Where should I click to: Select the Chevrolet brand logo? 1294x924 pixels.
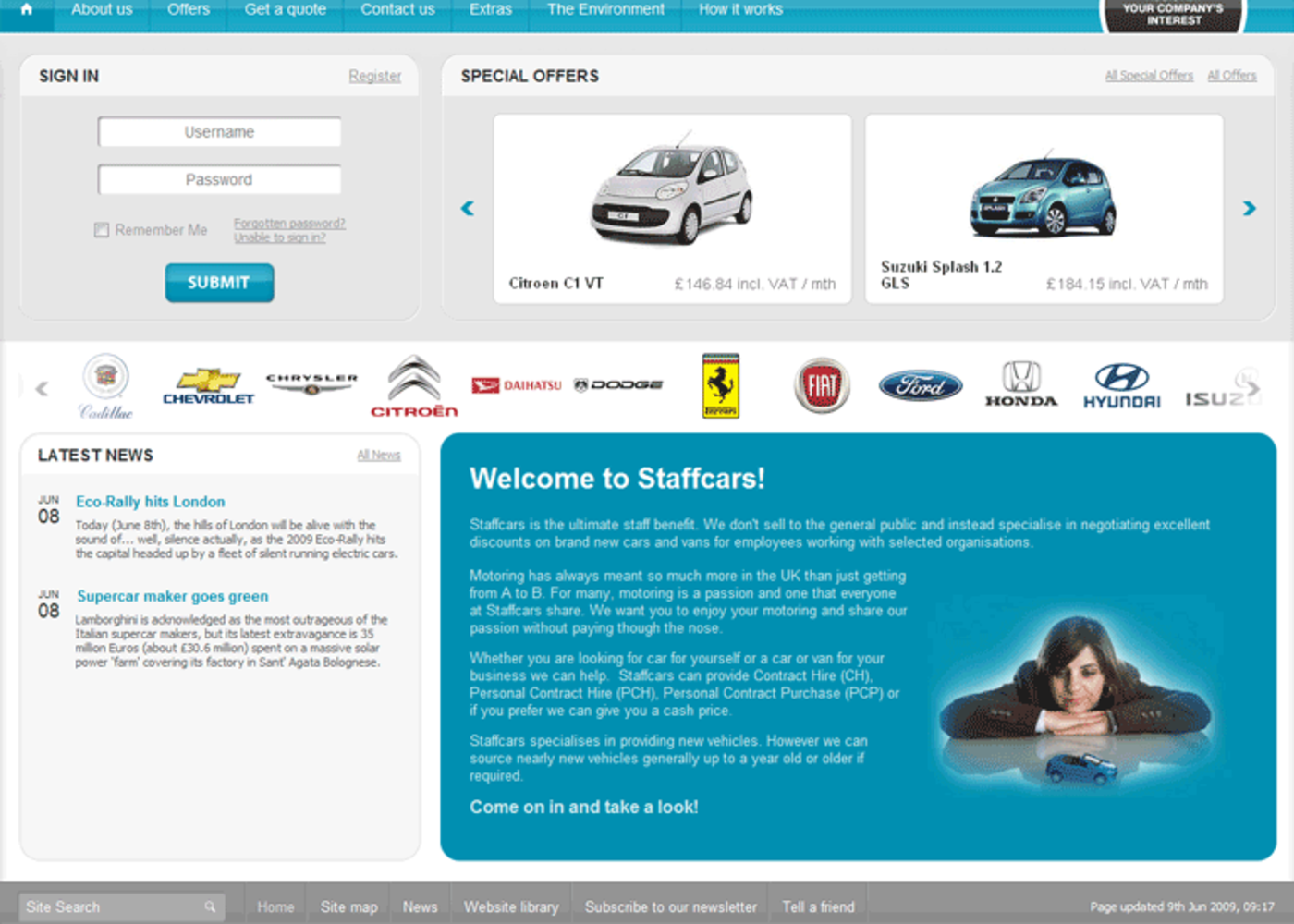[x=208, y=386]
